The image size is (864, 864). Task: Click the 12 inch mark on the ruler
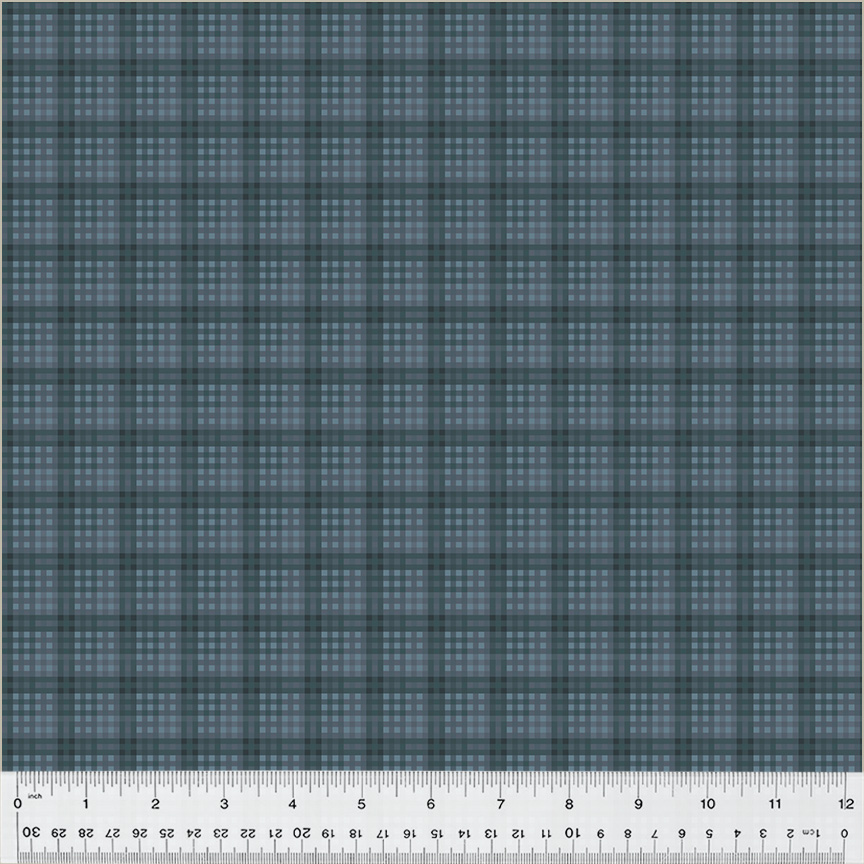pos(846,803)
